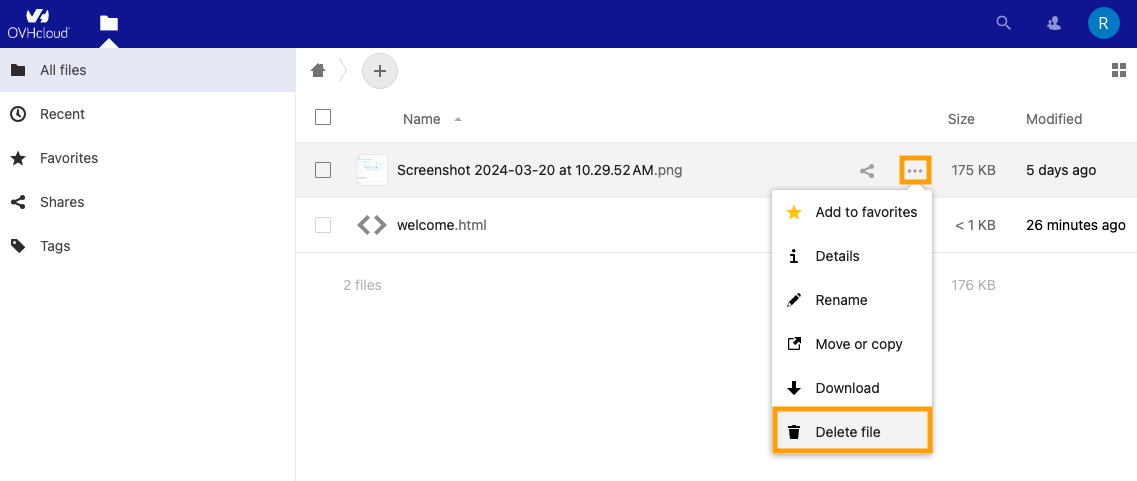Open Tags in sidebar
The height and width of the screenshot is (481, 1137).
tap(147, 246)
